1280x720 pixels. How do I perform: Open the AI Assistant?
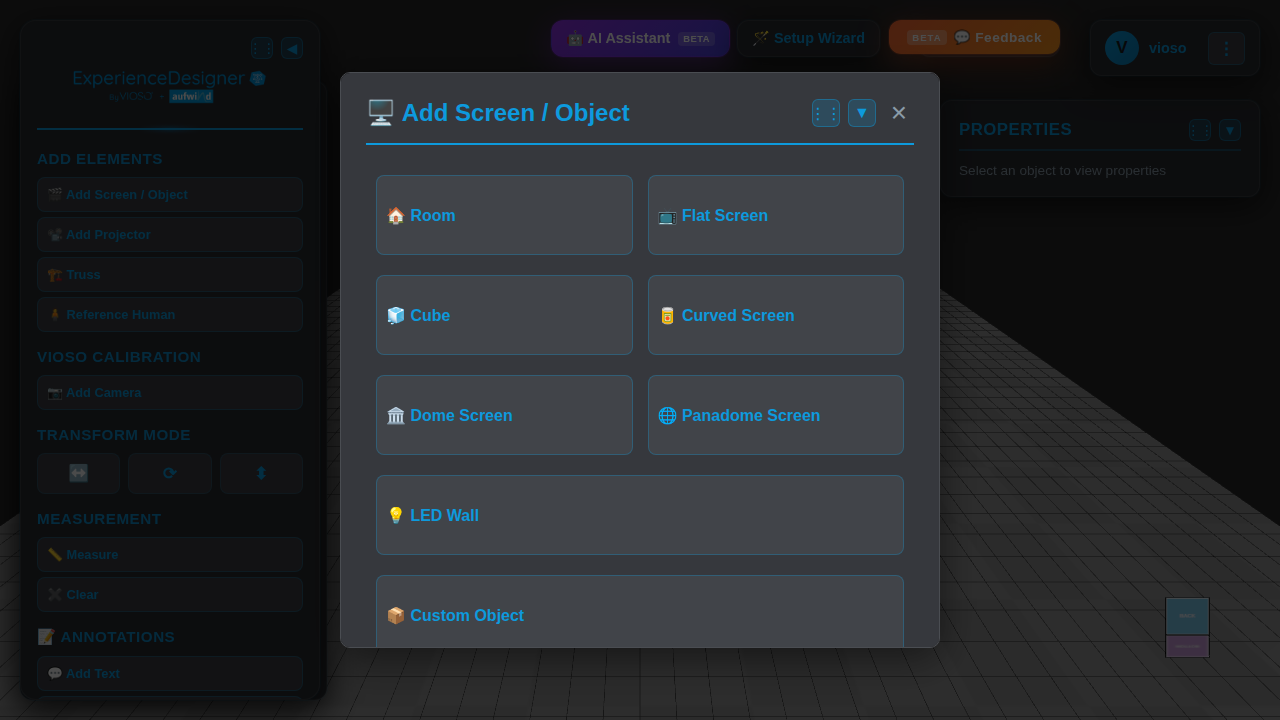640,38
